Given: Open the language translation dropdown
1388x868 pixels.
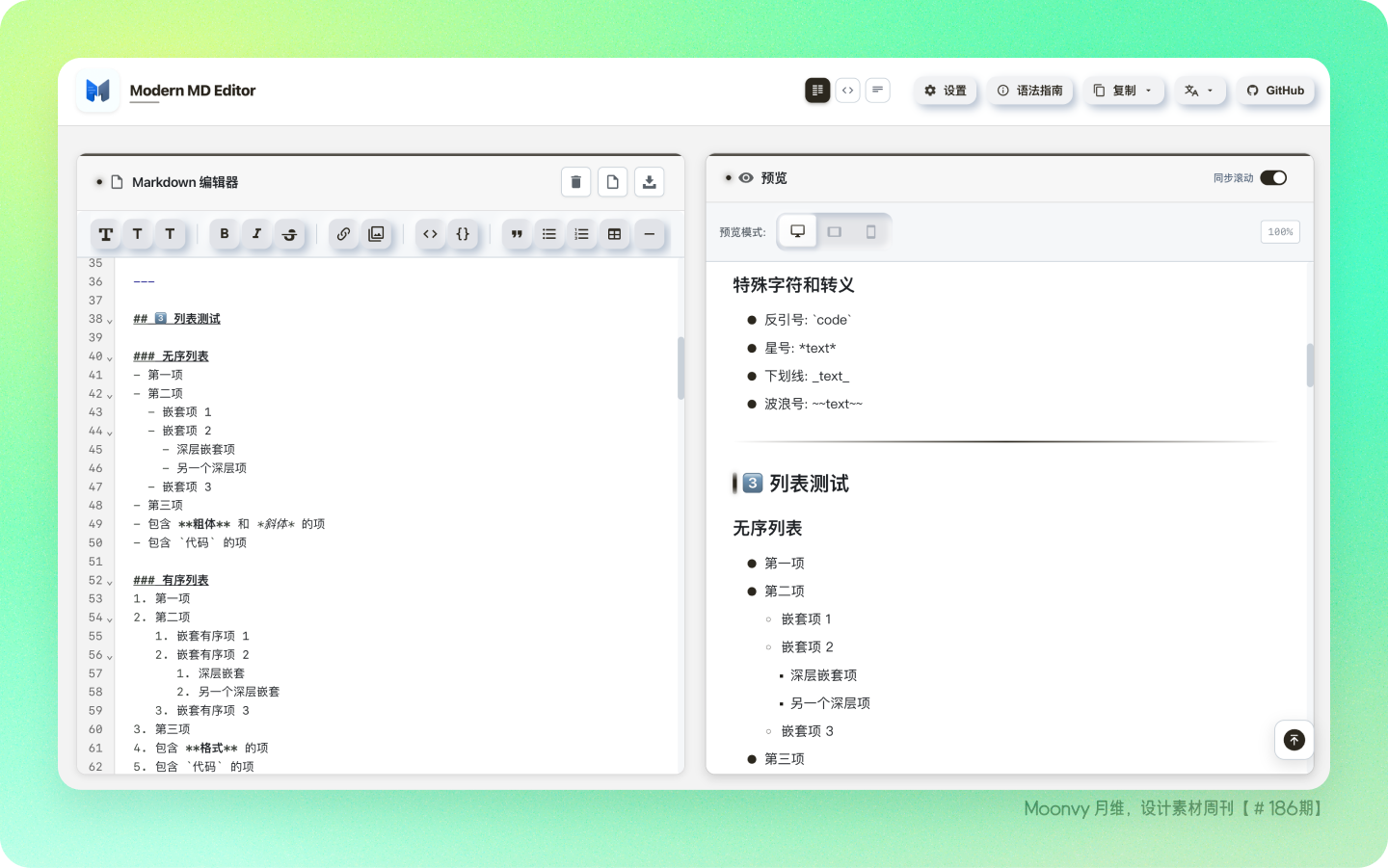Looking at the screenshot, I should point(1199,91).
